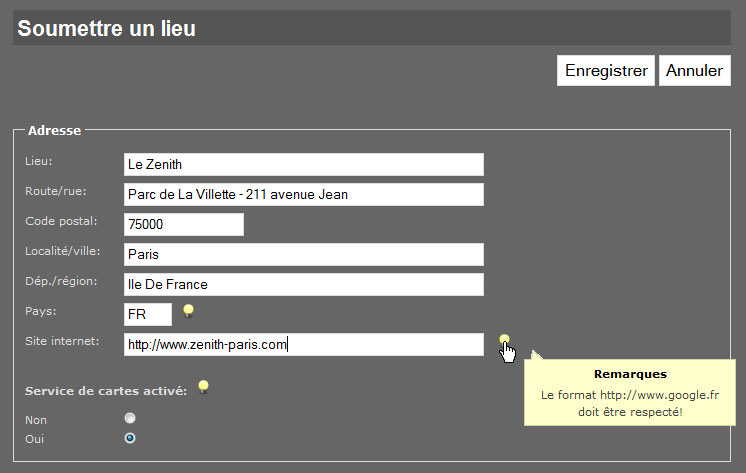This screenshot has height=473, width=746.
Task: Focus the Lieu field containing Le Zenith
Action: click(x=304, y=165)
